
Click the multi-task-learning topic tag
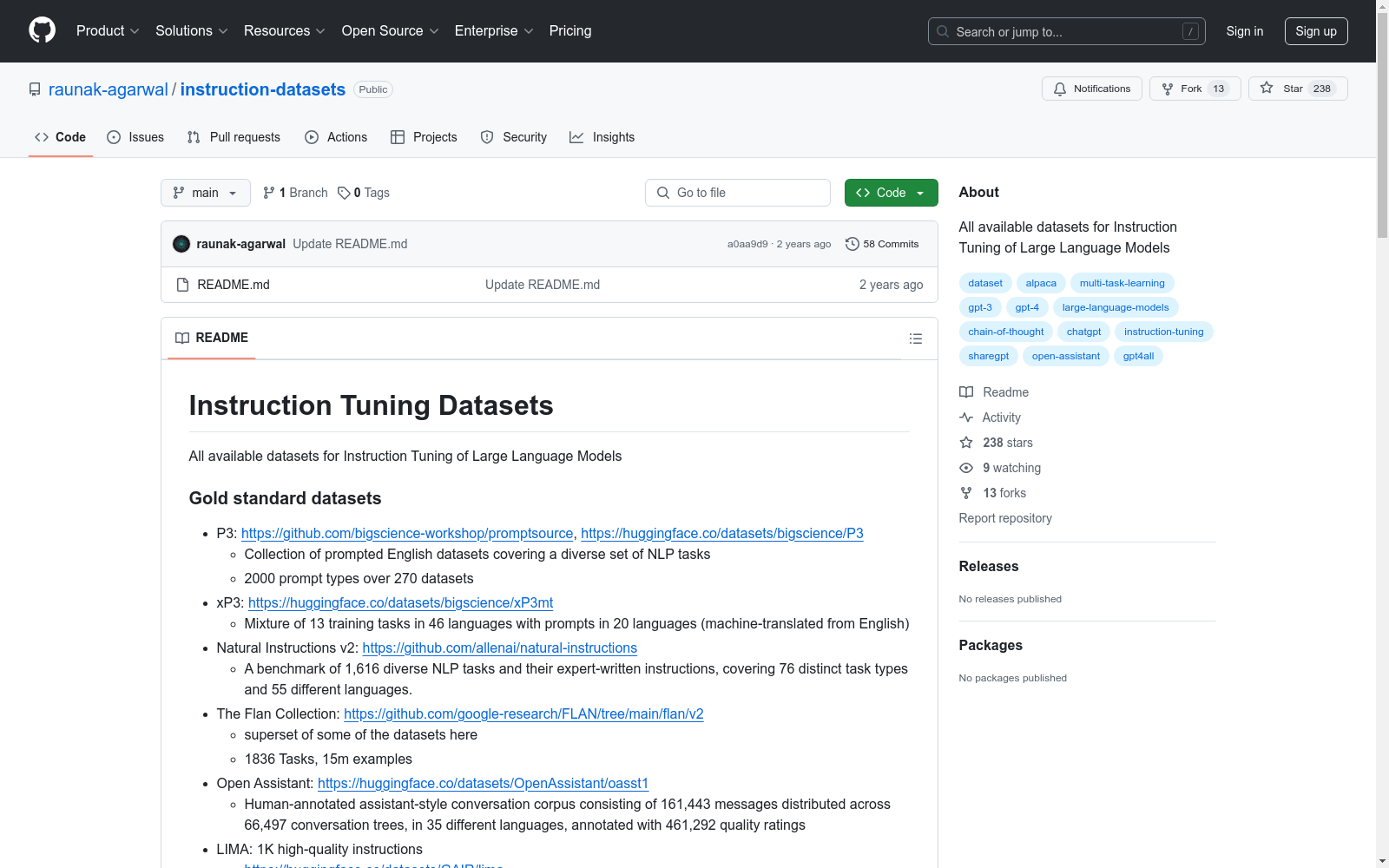point(1122,283)
